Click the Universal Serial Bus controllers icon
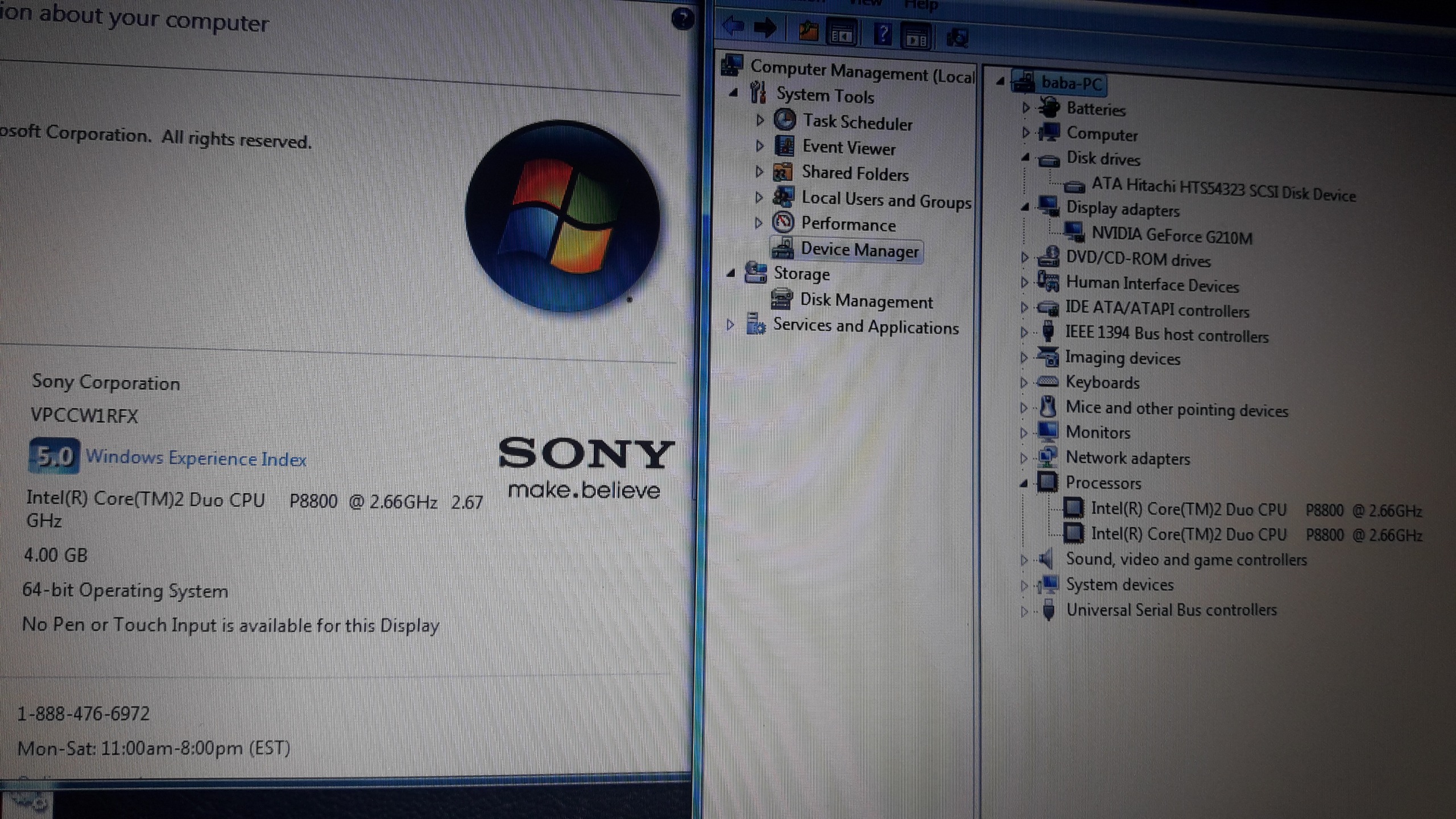This screenshot has width=1456, height=819. point(1049,610)
